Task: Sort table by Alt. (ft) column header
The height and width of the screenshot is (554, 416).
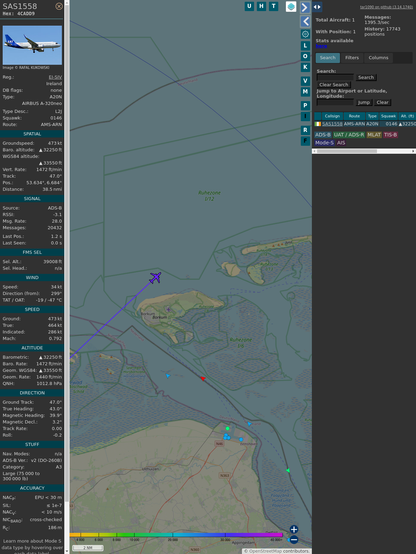Action: point(407,116)
